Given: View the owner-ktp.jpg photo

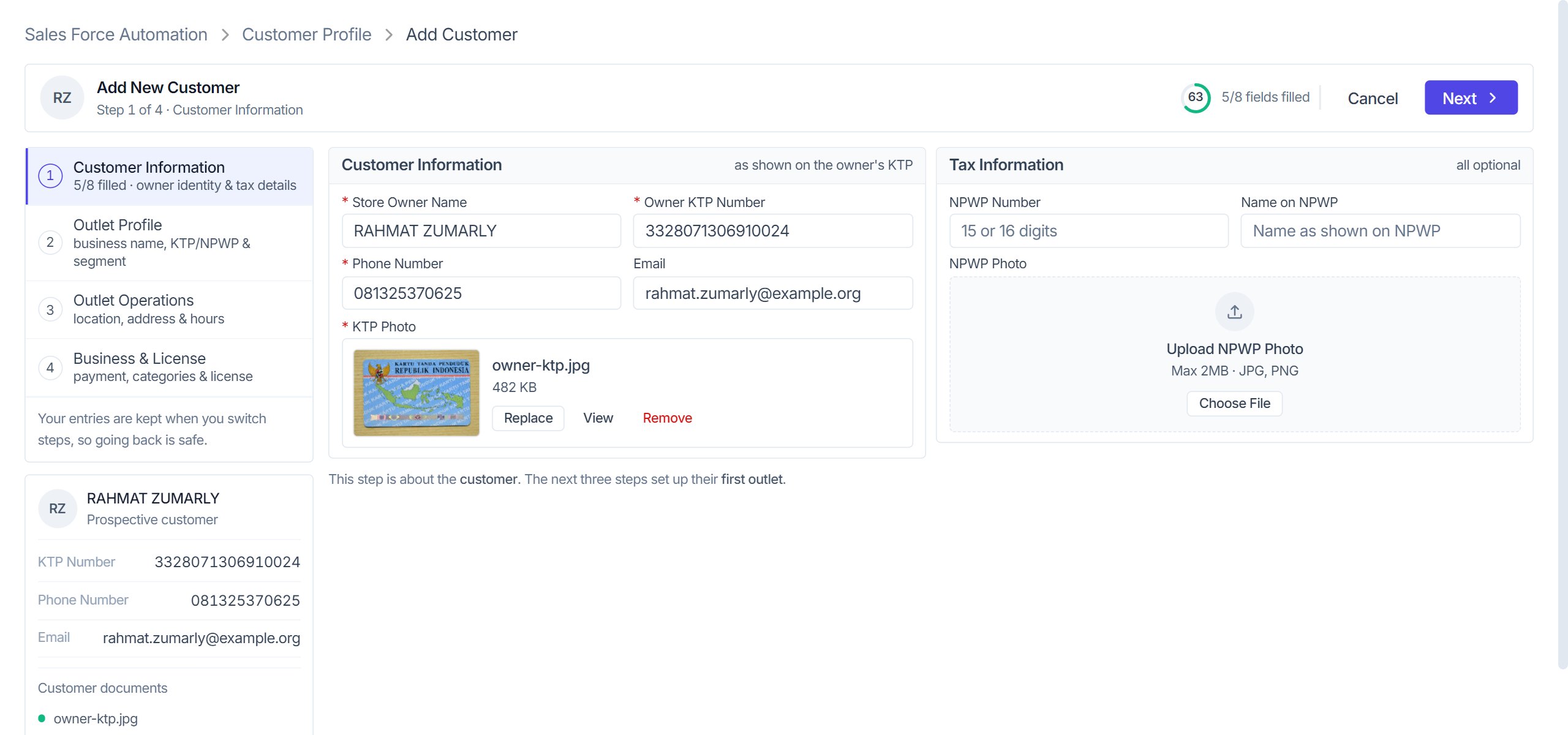Looking at the screenshot, I should (598, 418).
